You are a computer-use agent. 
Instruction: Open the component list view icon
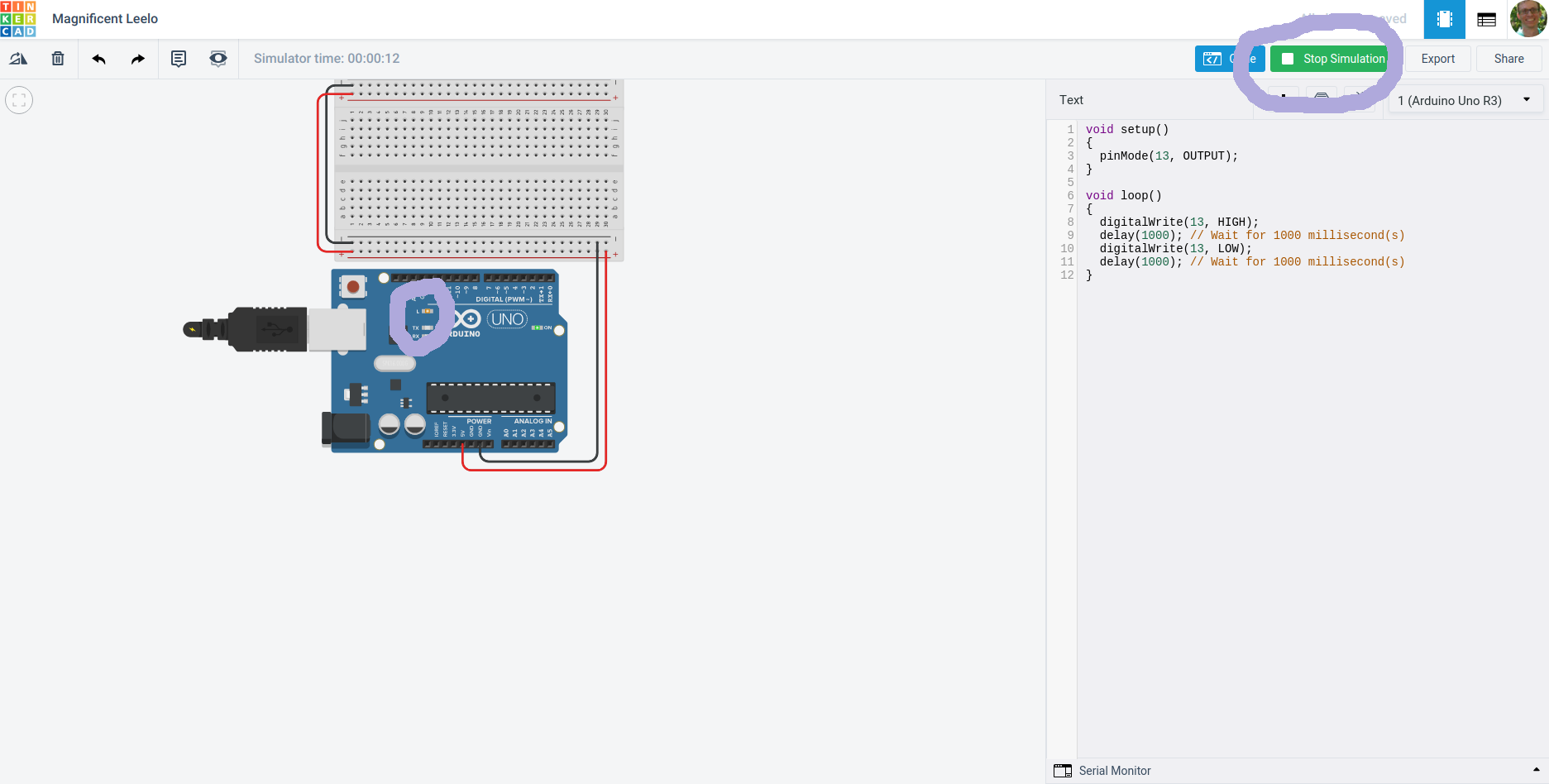tap(1486, 19)
